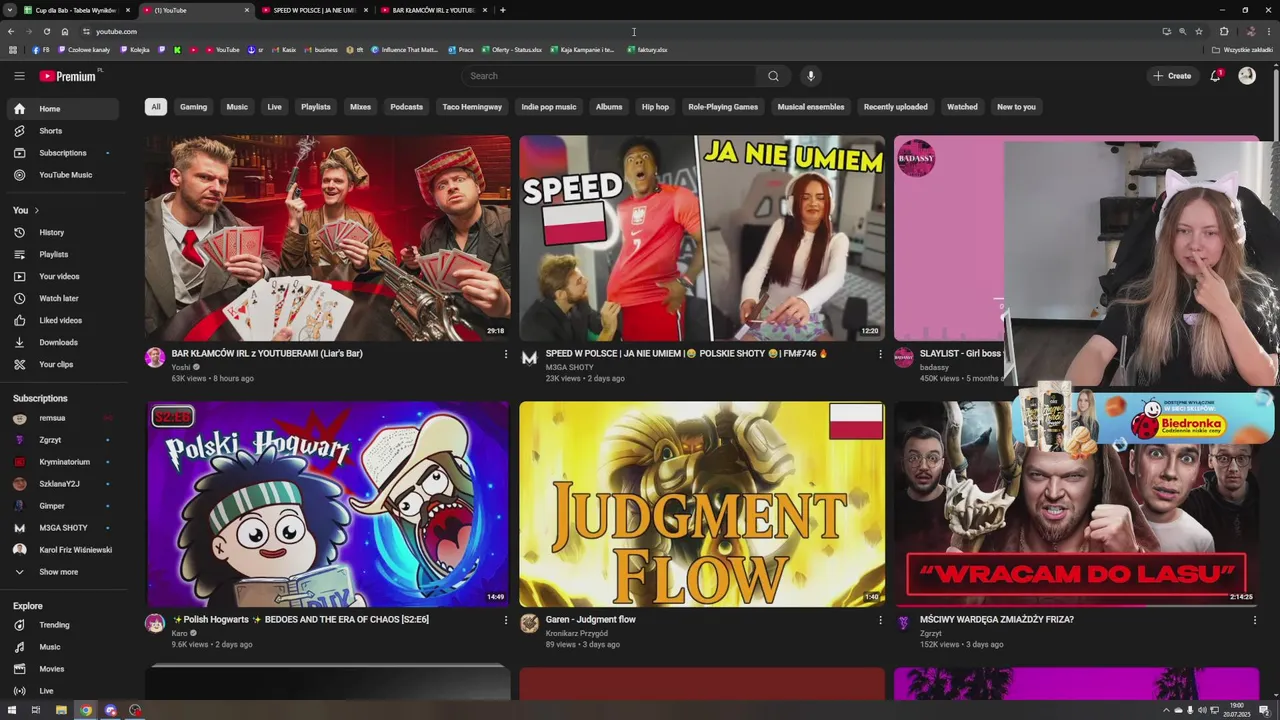The width and height of the screenshot is (1280, 720).
Task: Open options menu for MŚCIWY WARDĘGA video
Action: (1254, 620)
